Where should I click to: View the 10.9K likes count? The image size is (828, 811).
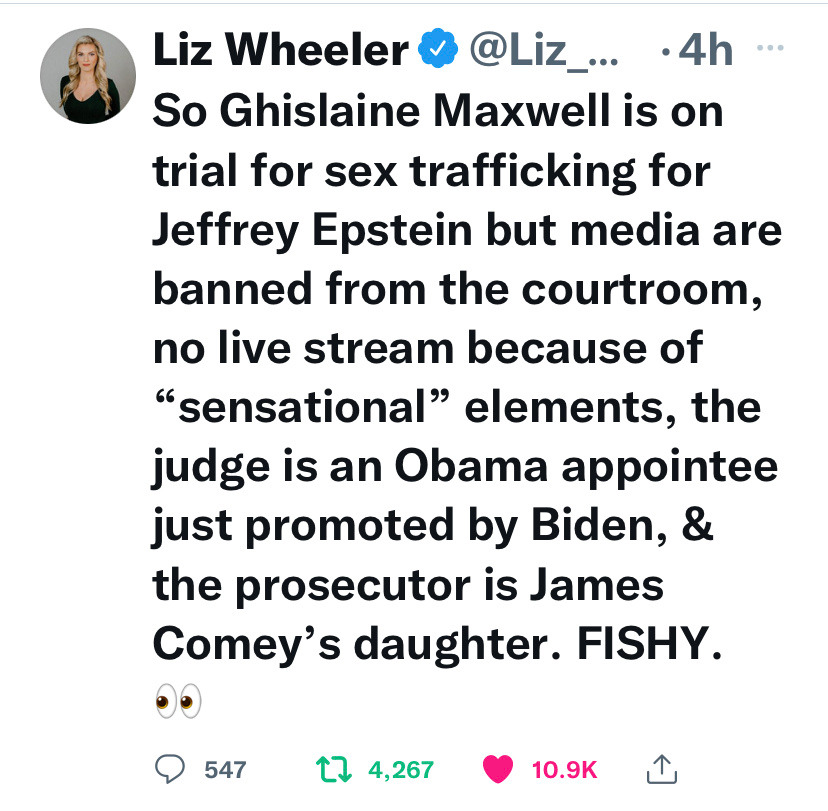(x=564, y=769)
